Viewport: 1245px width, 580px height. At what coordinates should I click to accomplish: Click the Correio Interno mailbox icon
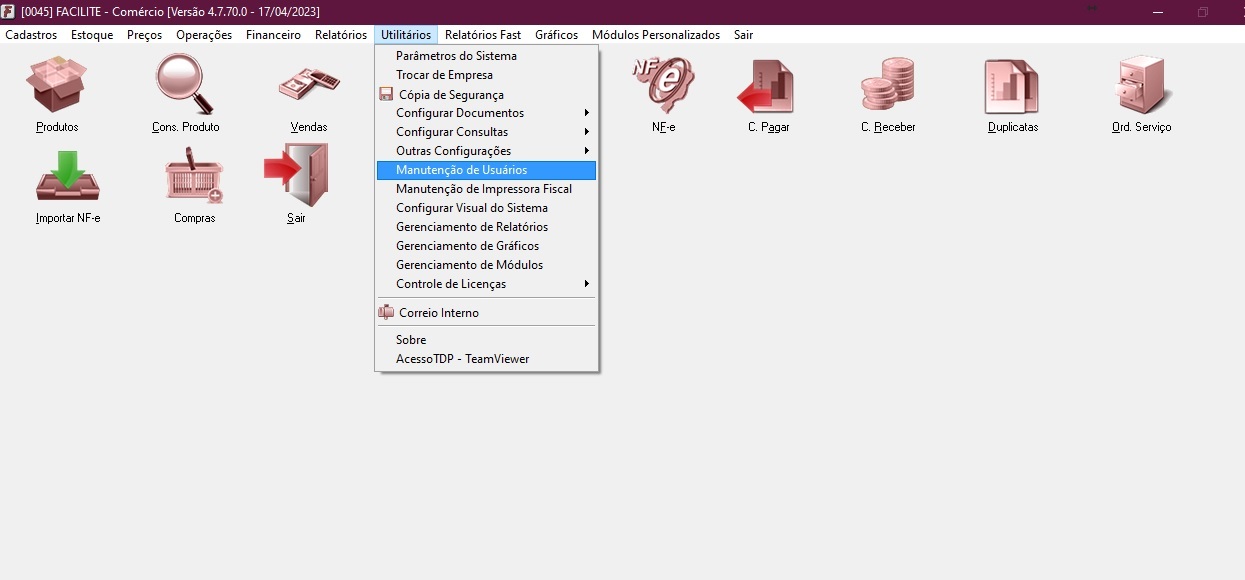386,312
